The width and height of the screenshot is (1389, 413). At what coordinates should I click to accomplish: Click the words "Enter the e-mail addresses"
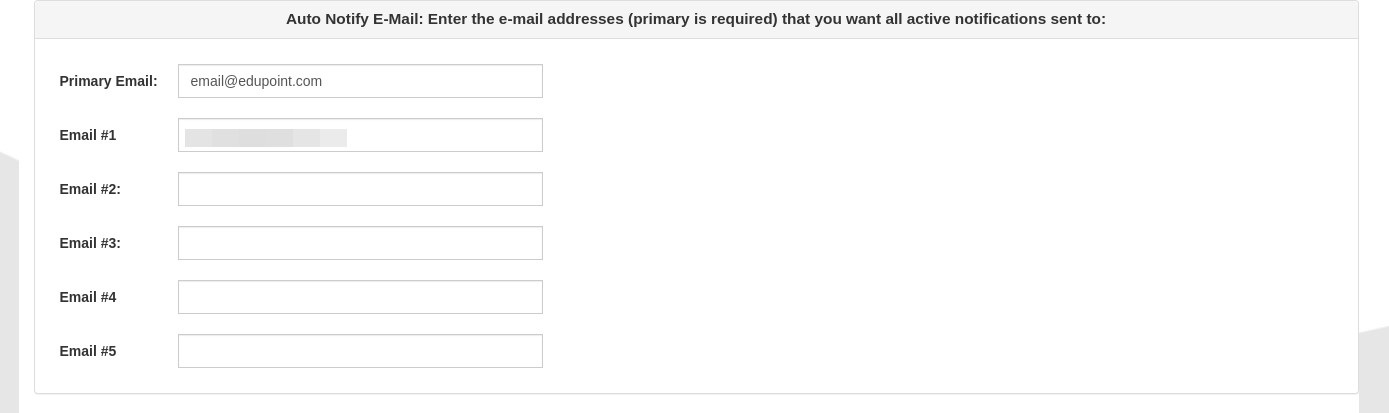point(525,19)
